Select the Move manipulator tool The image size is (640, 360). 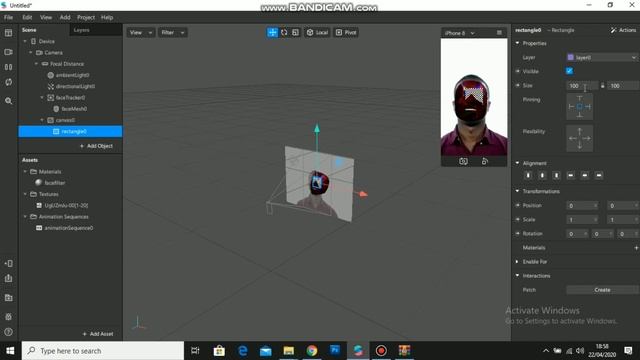point(272,32)
